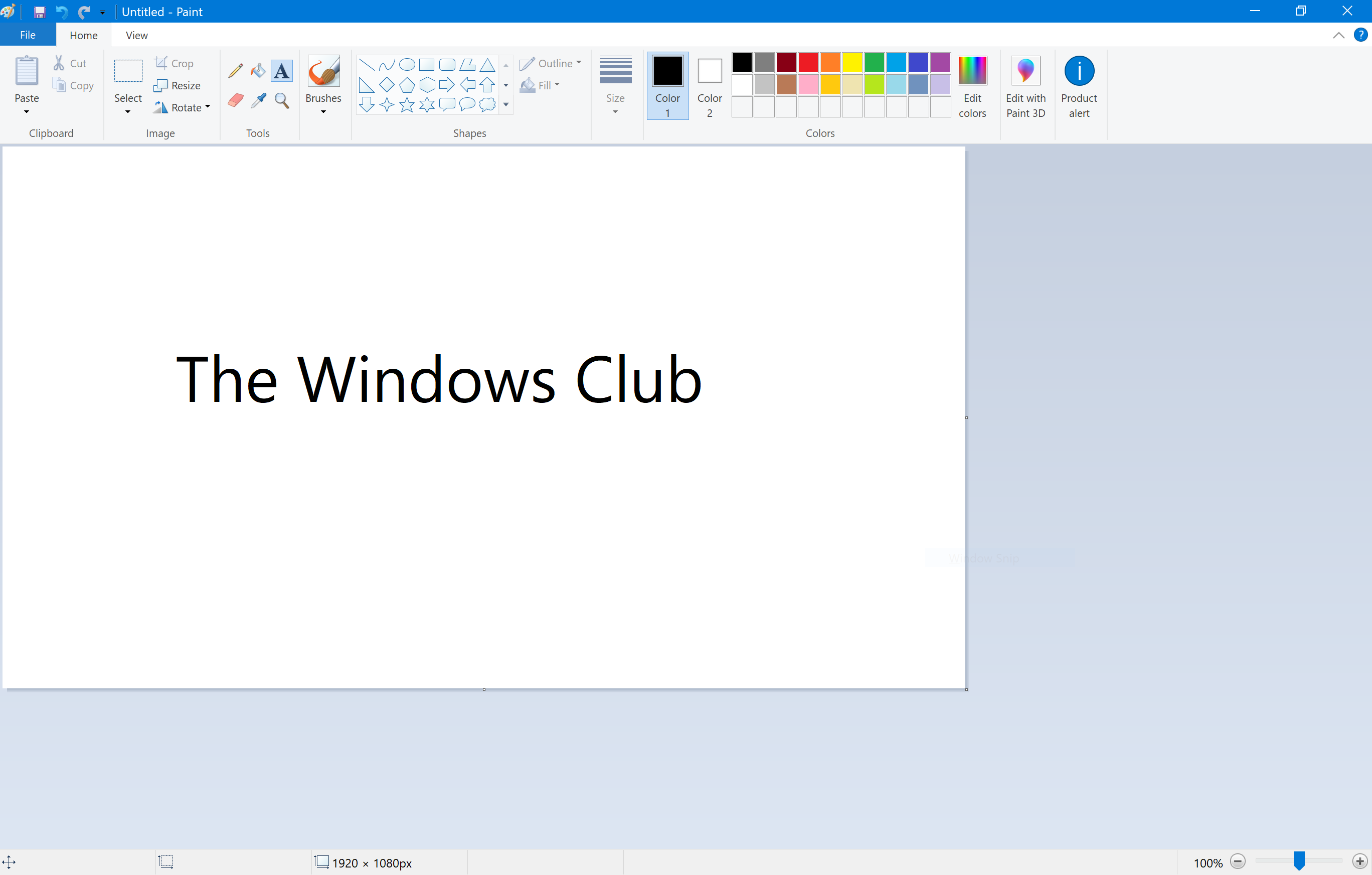1372x875 pixels.
Task: Click the Resize button
Action: click(x=177, y=85)
